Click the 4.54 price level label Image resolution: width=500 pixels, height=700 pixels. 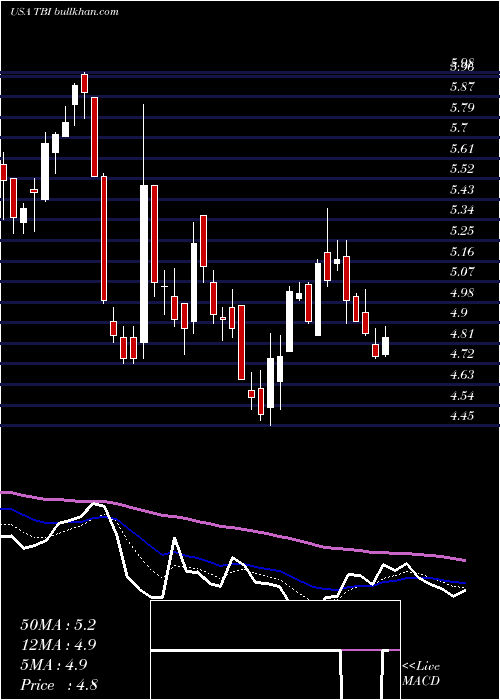coord(462,396)
